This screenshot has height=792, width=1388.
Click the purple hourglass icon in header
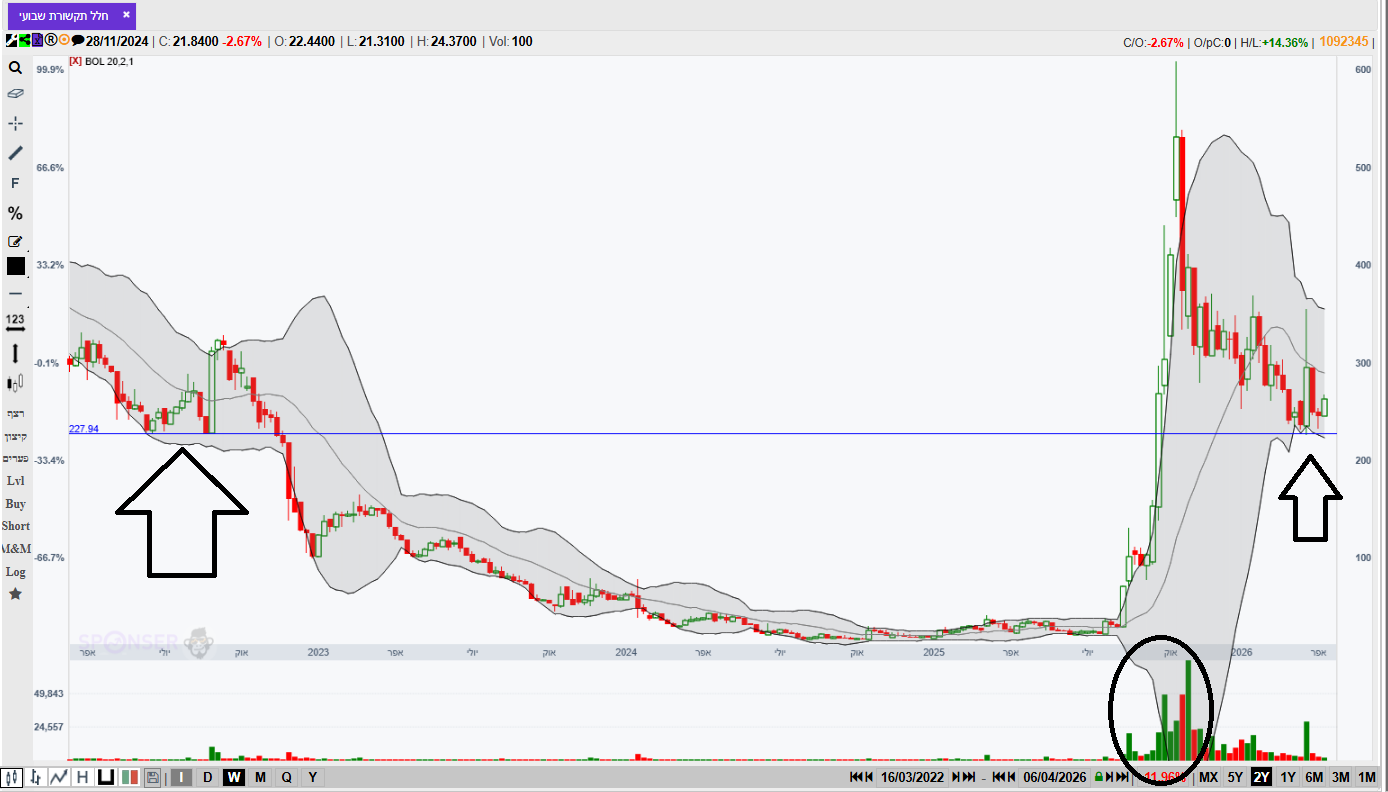pyautogui.click(x=37, y=41)
